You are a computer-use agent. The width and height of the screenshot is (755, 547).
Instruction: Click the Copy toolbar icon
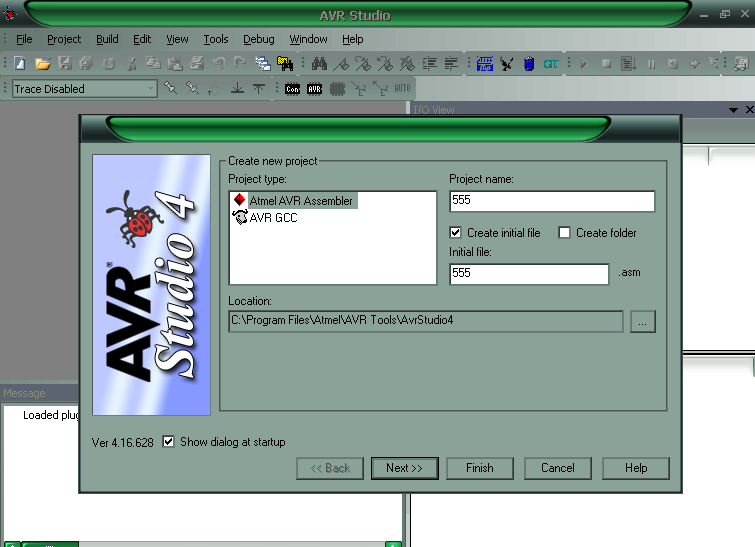pos(153,63)
